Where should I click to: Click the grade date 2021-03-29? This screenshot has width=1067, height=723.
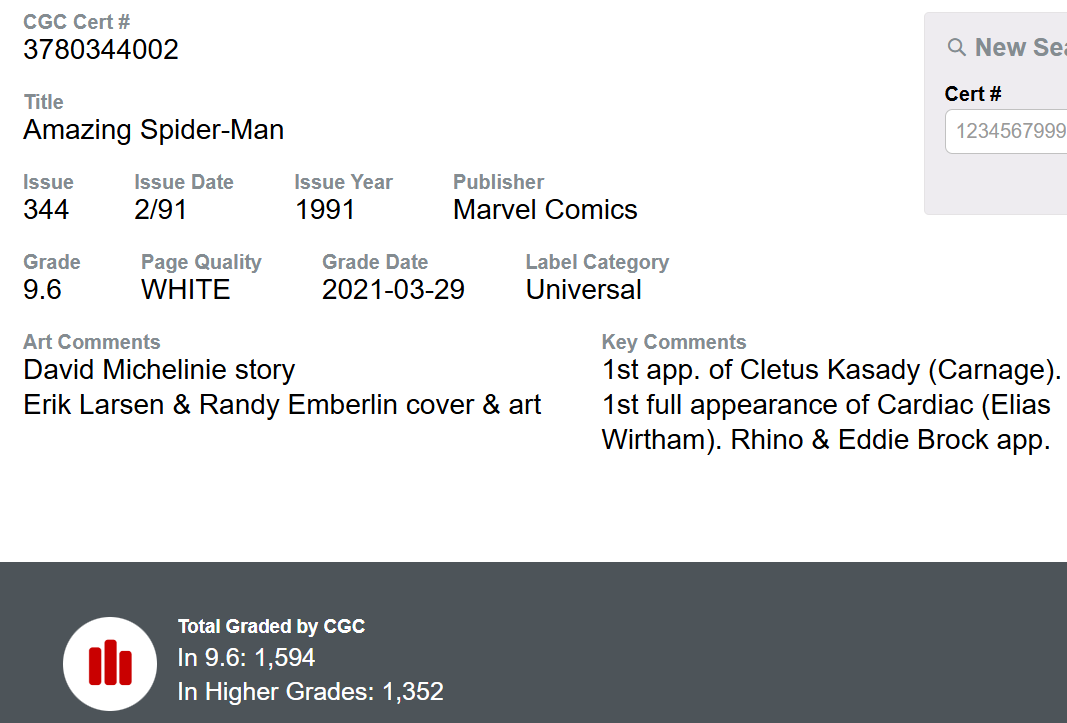(393, 290)
